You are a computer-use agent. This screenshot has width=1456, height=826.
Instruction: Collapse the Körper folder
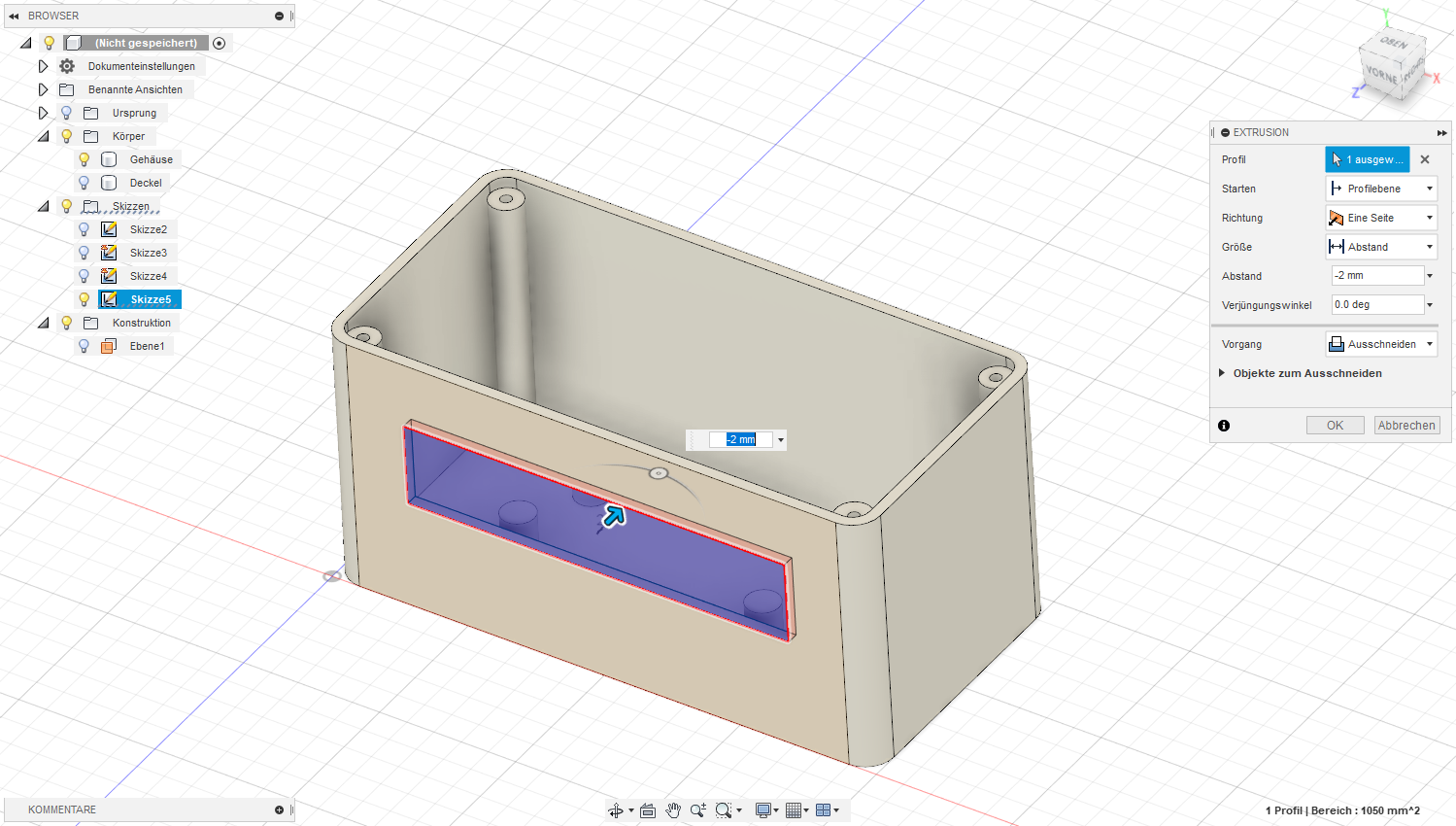click(43, 136)
